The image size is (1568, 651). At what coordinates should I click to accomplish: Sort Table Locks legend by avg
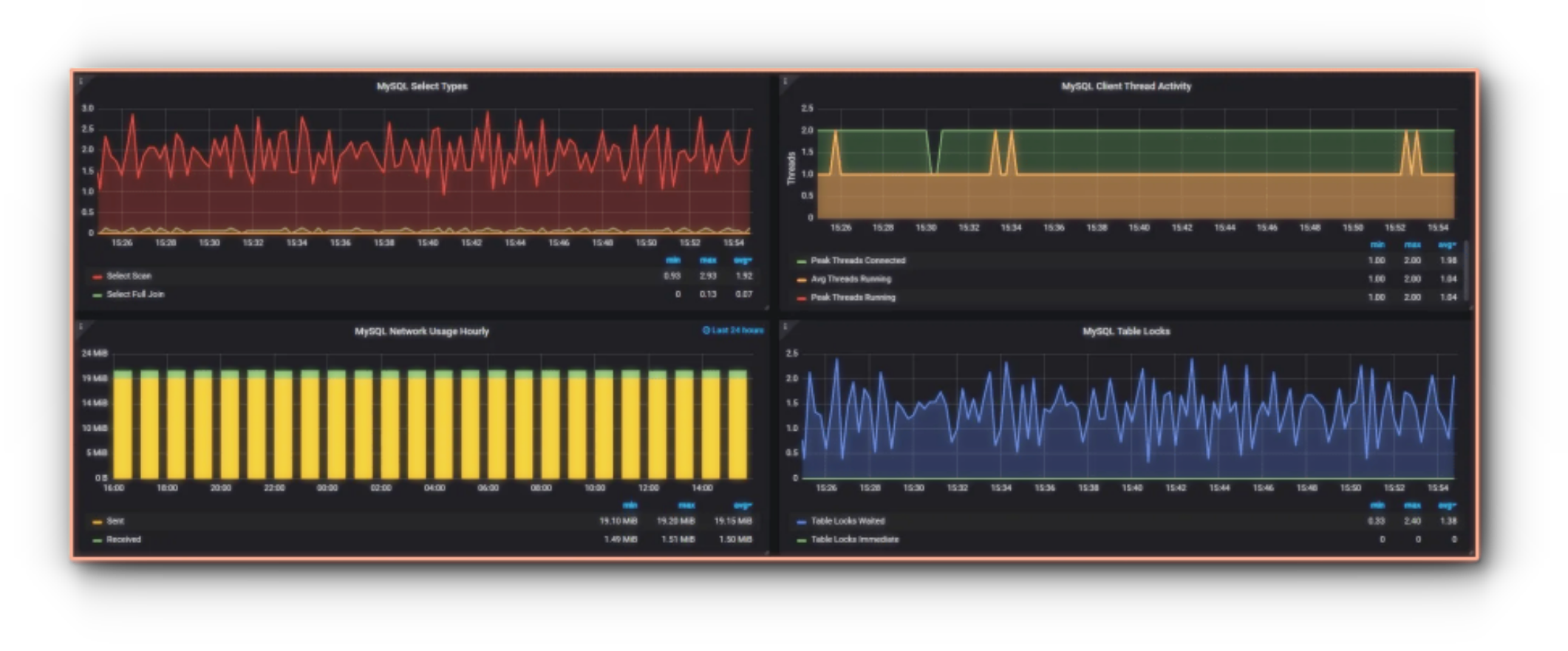(x=1447, y=505)
